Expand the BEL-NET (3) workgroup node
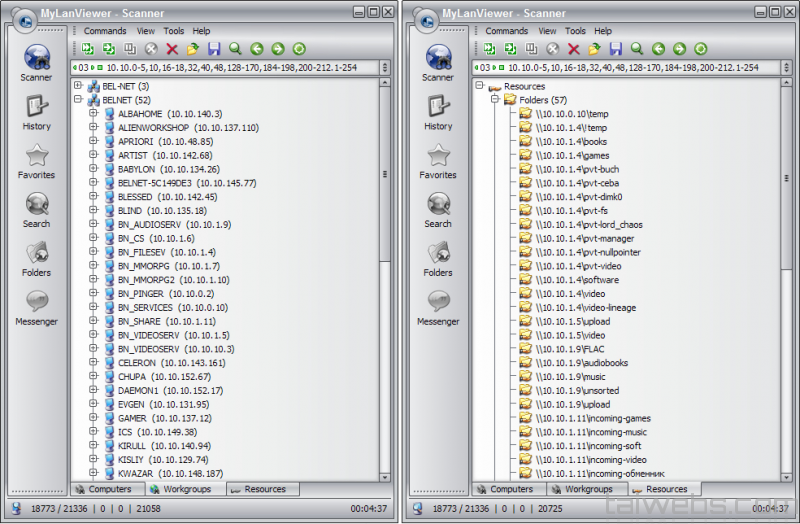 coord(78,87)
